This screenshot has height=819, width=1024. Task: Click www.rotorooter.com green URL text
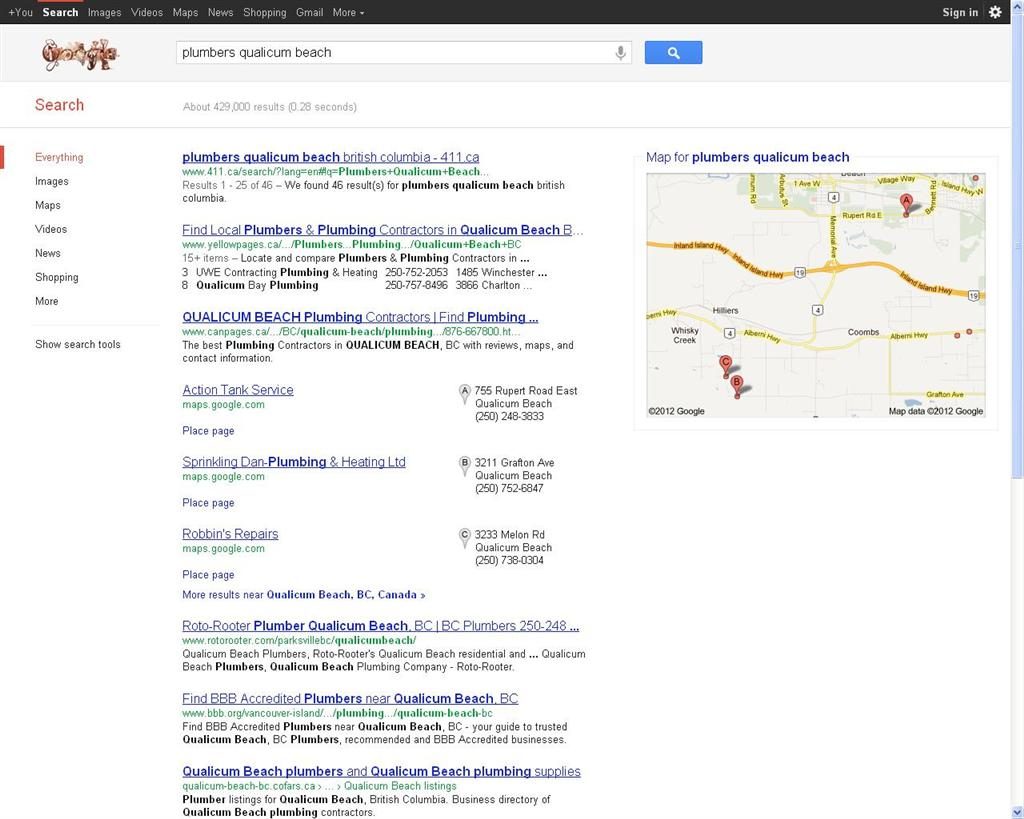299,641
